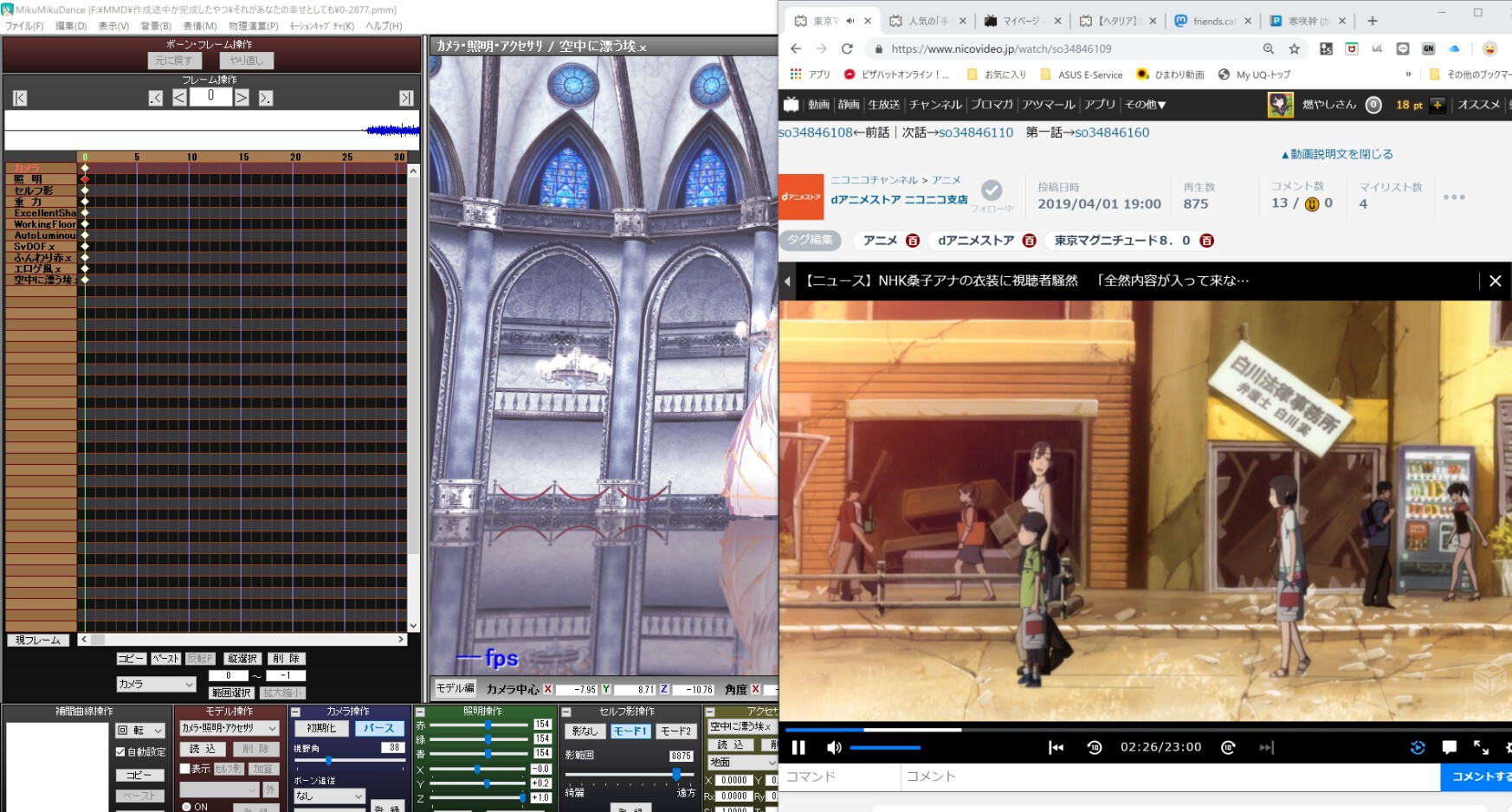Pause the Niconico video

(x=798, y=747)
